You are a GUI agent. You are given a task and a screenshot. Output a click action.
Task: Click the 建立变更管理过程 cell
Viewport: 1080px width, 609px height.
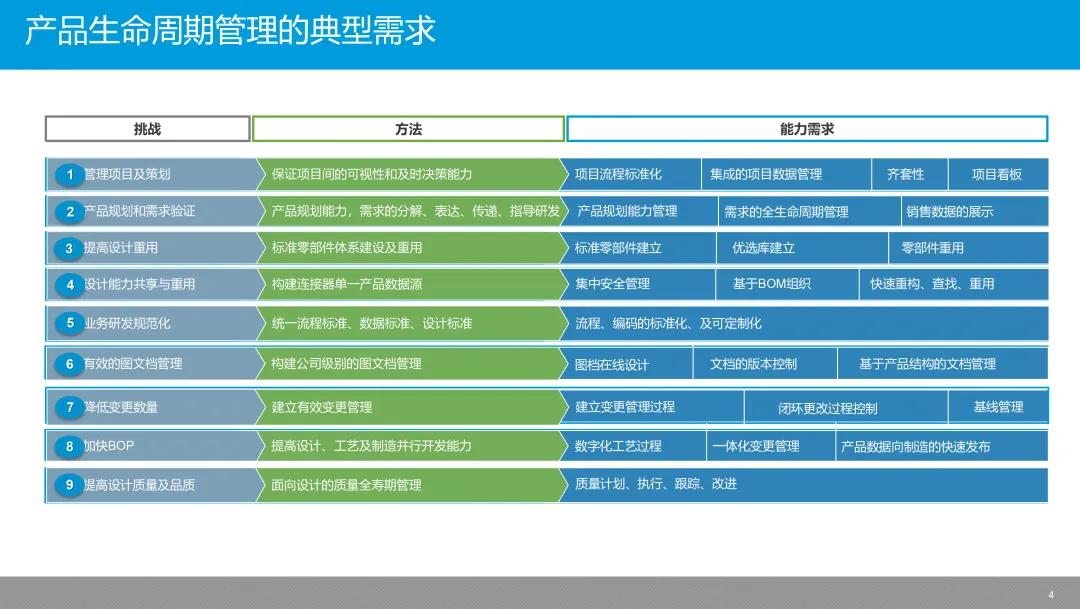[x=652, y=406]
